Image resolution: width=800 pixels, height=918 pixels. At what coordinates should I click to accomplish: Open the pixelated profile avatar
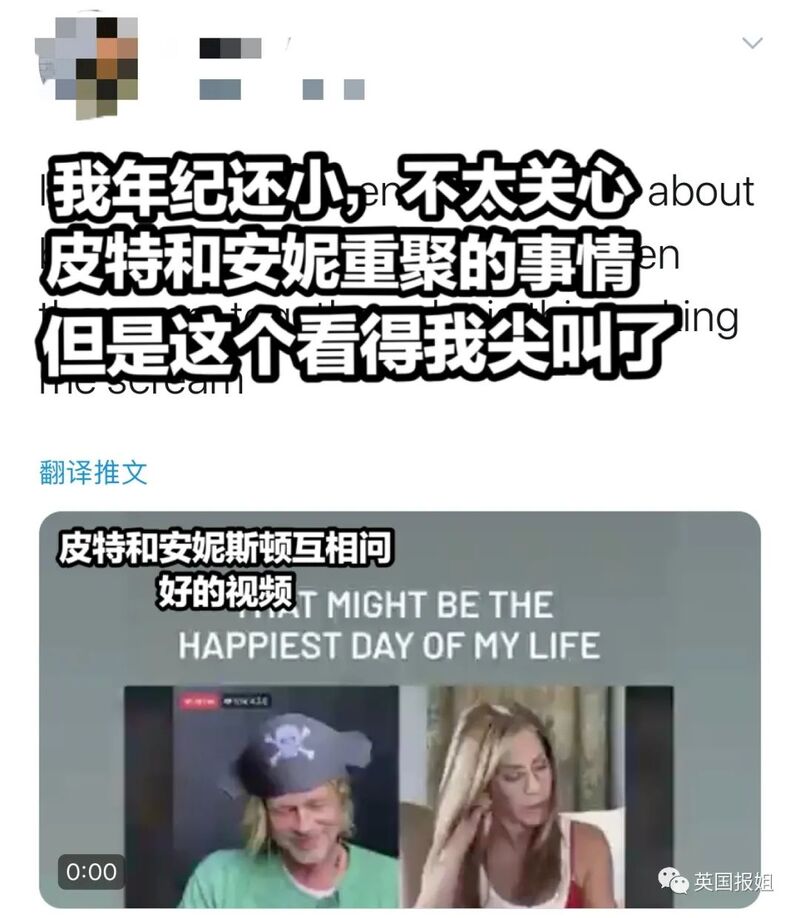tap(88, 67)
